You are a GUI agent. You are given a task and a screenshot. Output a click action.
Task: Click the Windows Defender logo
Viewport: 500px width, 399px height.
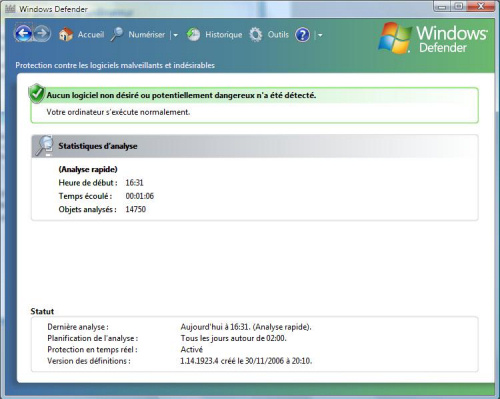coord(433,38)
